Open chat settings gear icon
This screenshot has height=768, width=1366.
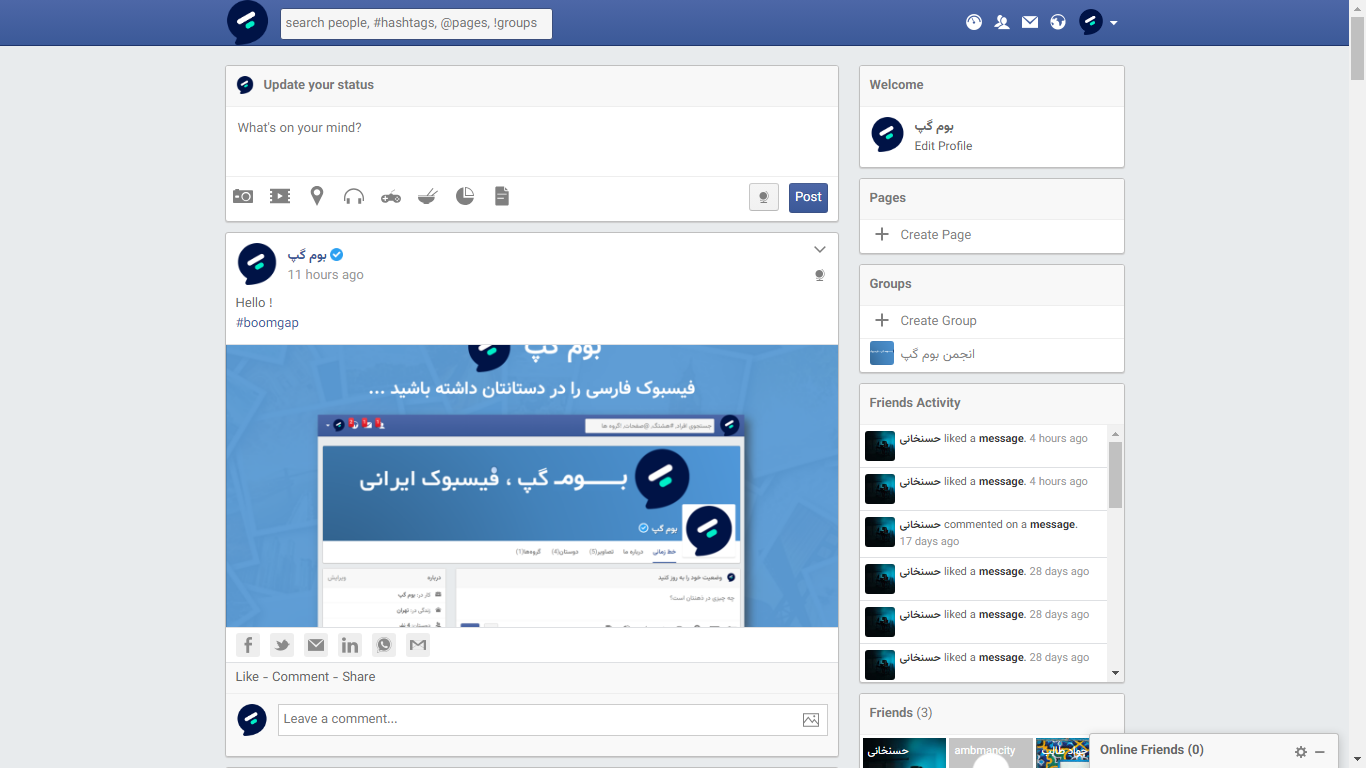point(1301,752)
